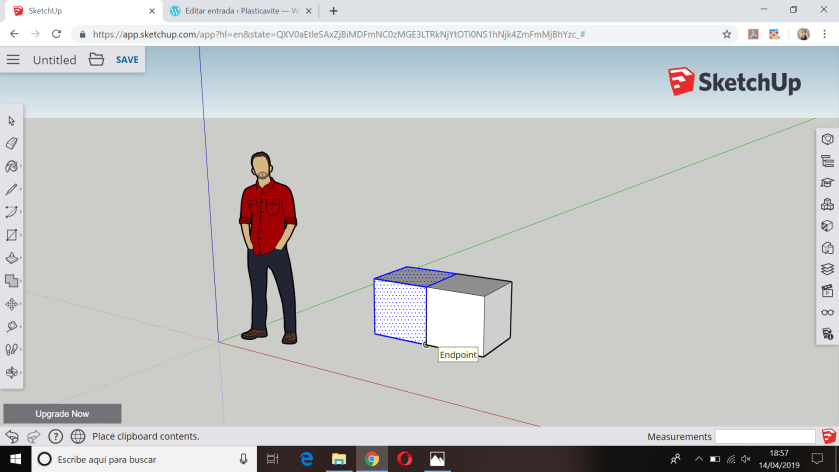Click the Upgrade Now button
The height and width of the screenshot is (472, 839).
pyautogui.click(x=62, y=413)
